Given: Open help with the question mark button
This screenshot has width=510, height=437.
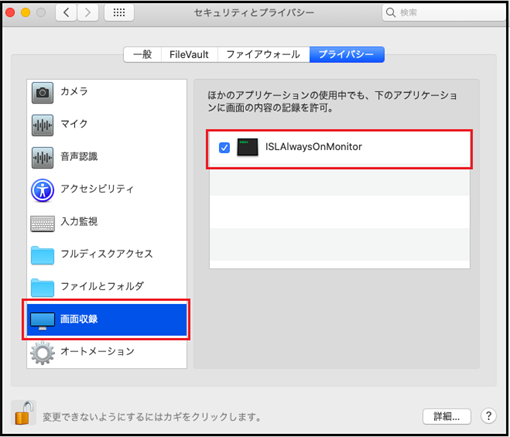Looking at the screenshot, I should [488, 416].
